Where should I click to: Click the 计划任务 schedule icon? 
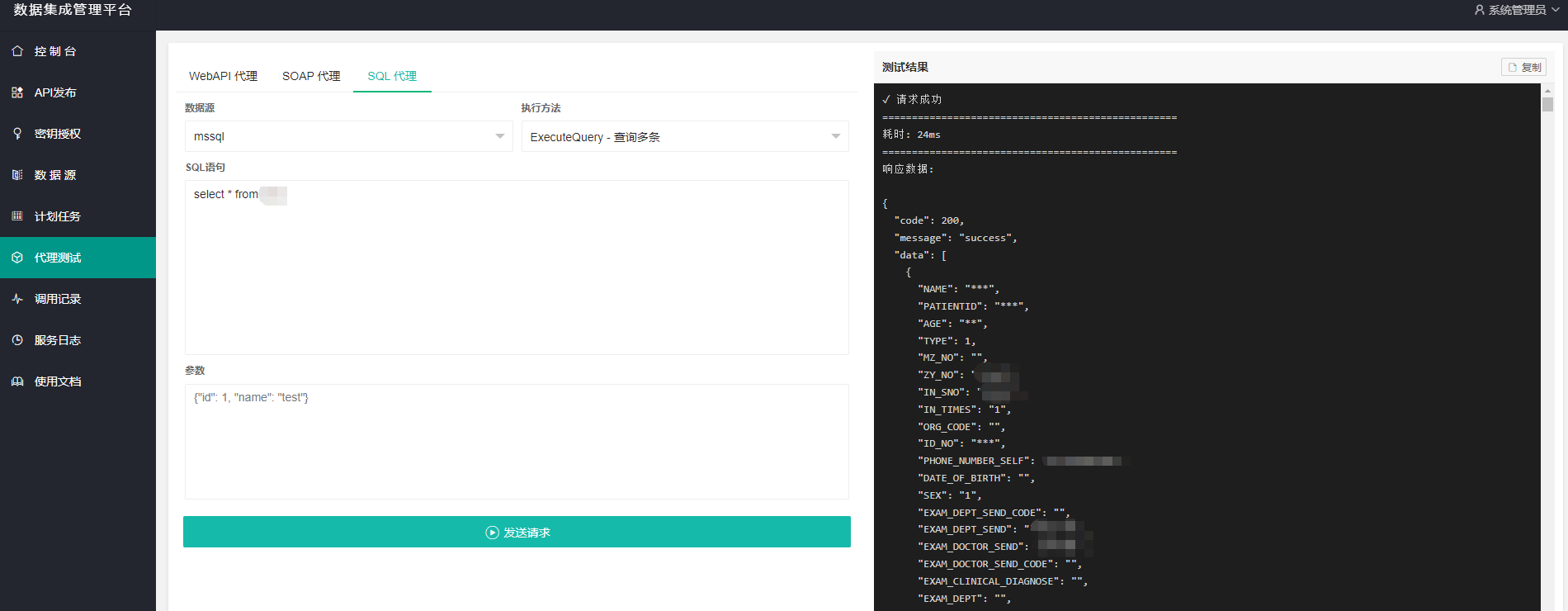point(17,216)
